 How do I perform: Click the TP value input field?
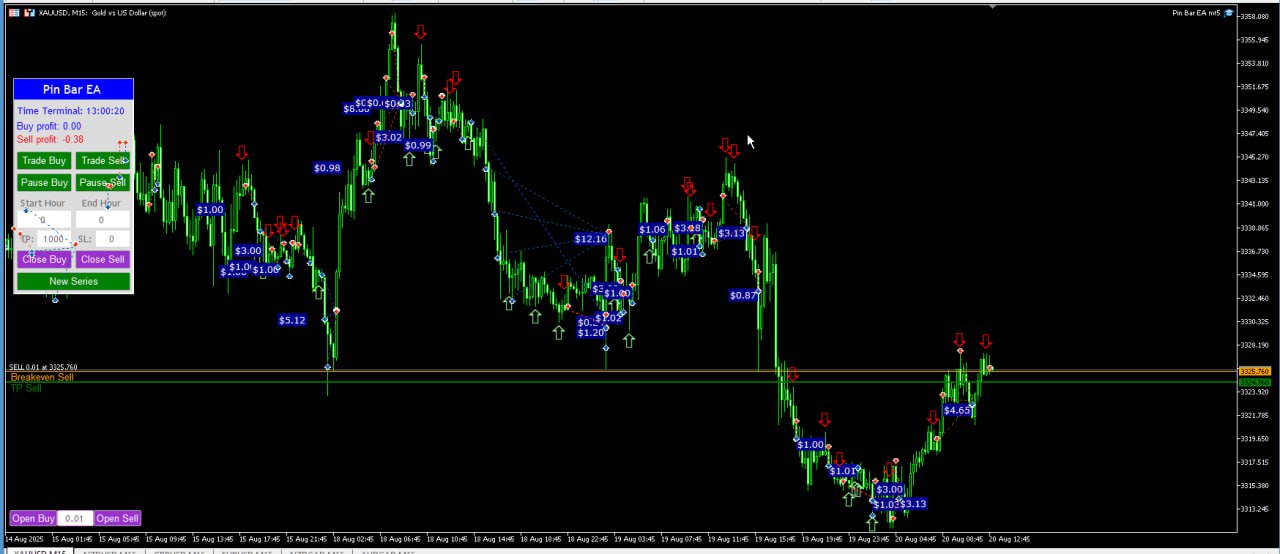[x=53, y=239]
